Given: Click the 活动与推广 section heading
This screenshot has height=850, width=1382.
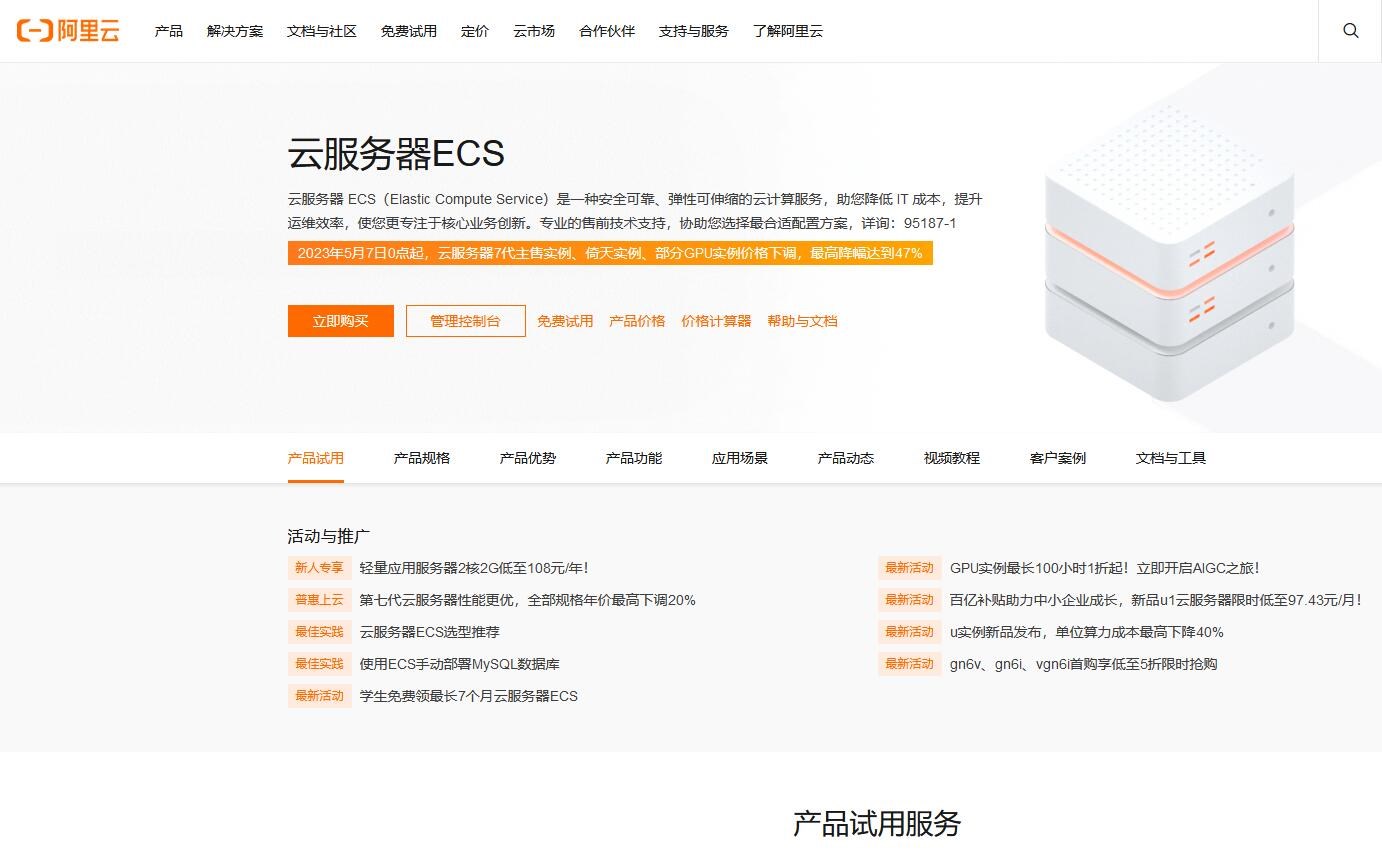Looking at the screenshot, I should tap(329, 536).
